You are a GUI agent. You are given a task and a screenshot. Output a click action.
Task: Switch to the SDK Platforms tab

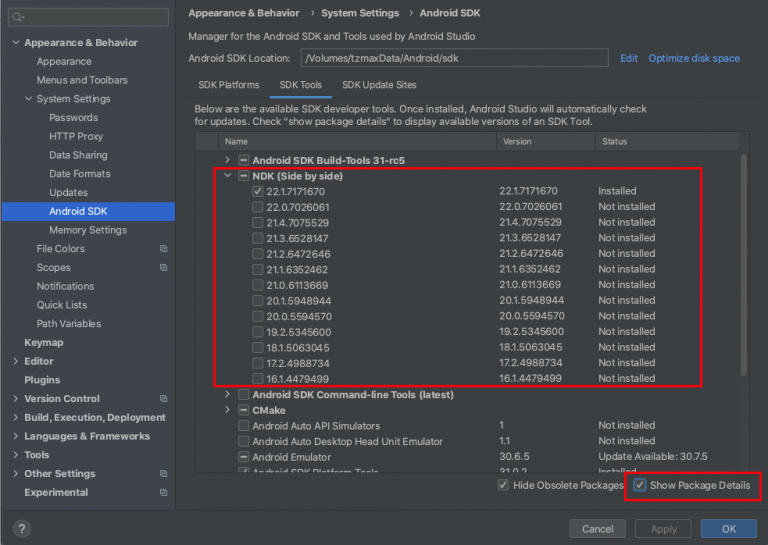(229, 85)
